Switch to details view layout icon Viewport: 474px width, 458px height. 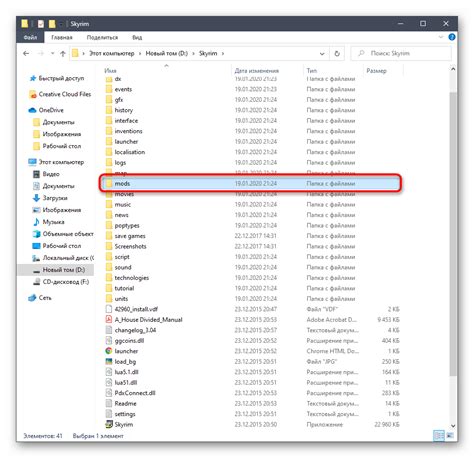tap(439, 435)
